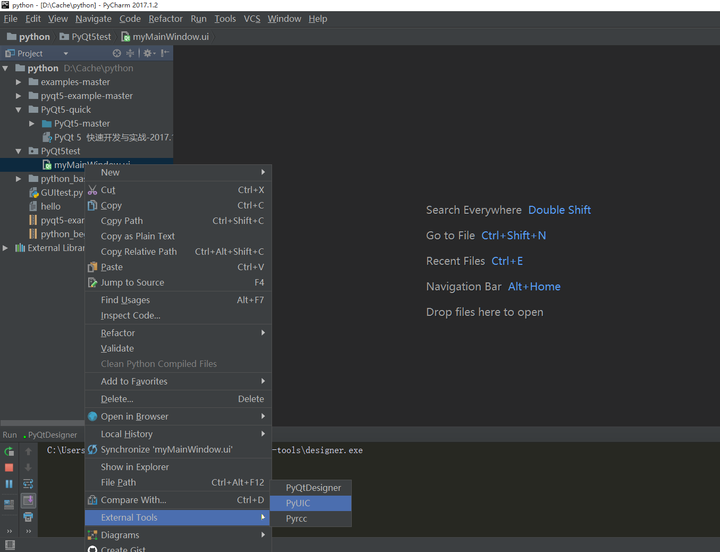Collapse the PyQt5test folder

tap(18, 151)
